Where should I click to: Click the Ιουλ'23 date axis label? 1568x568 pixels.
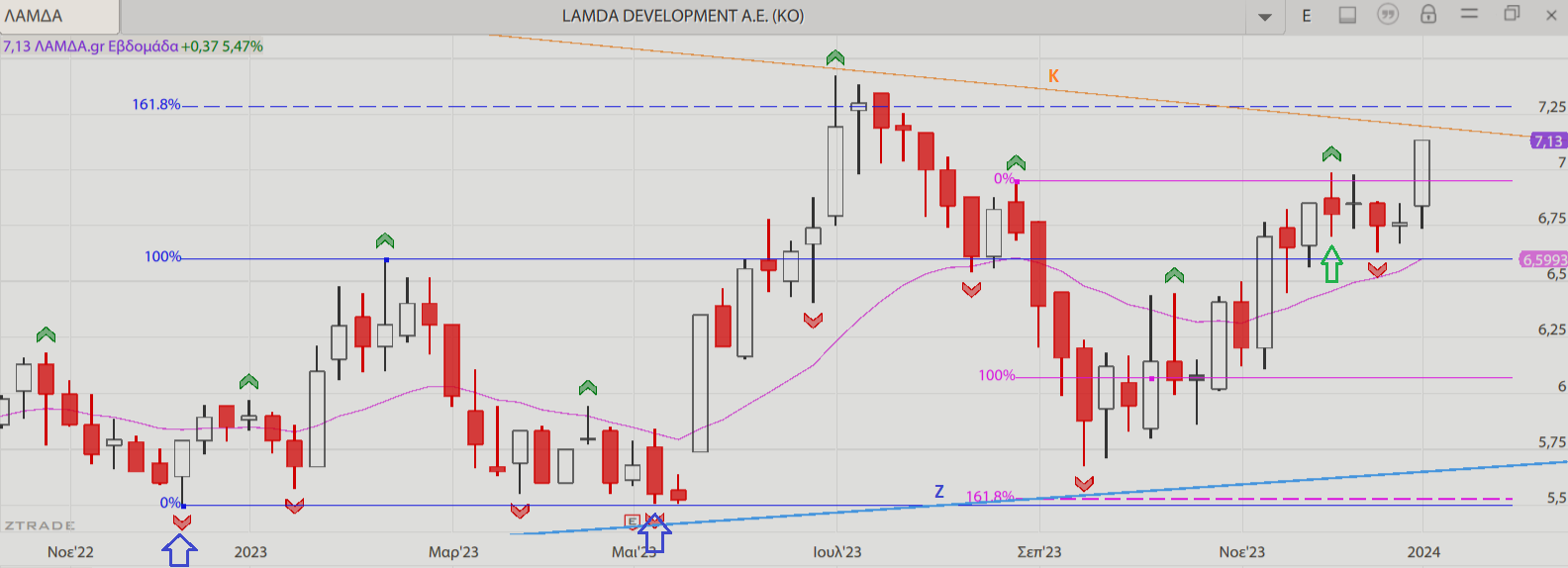[837, 552]
